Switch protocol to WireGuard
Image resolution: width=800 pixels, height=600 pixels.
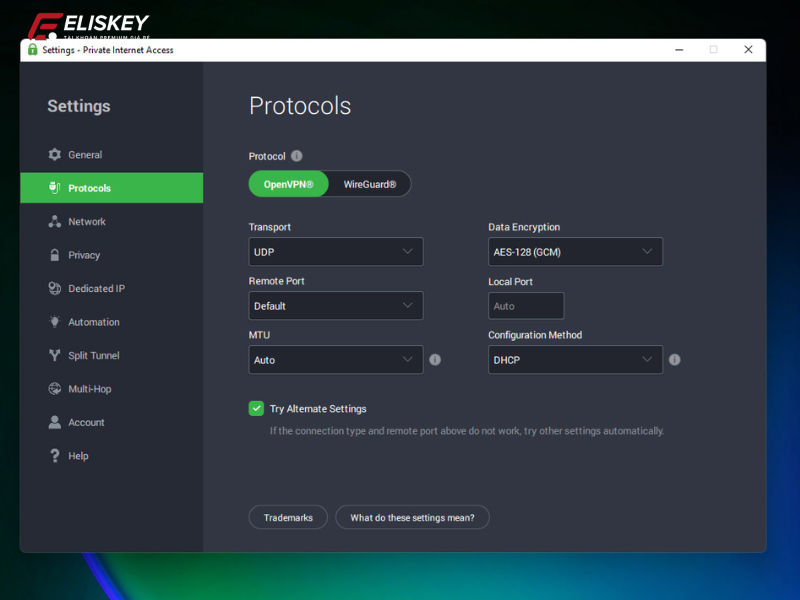pyautogui.click(x=370, y=185)
